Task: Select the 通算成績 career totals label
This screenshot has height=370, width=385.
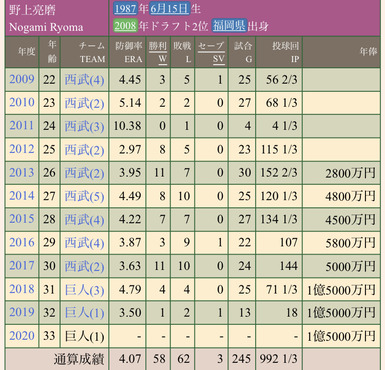Action: click(79, 359)
